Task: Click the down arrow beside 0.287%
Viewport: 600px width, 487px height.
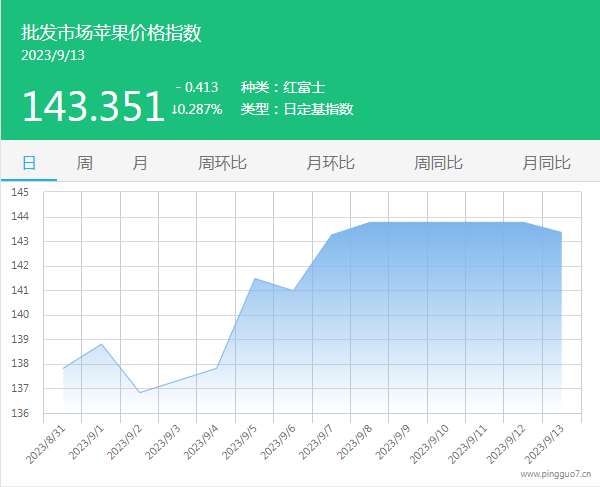Action: 176,109
